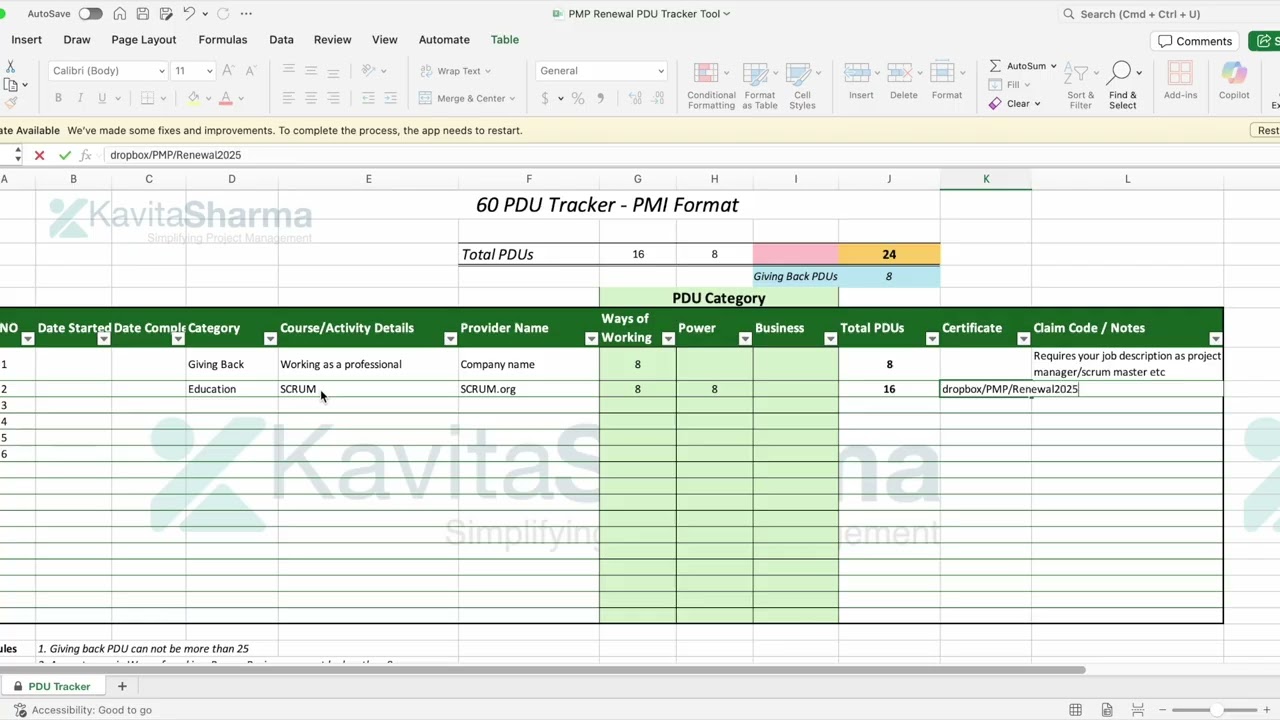The height and width of the screenshot is (720, 1280).
Task: Switch to the Formulas tab
Action: pyautogui.click(x=223, y=40)
